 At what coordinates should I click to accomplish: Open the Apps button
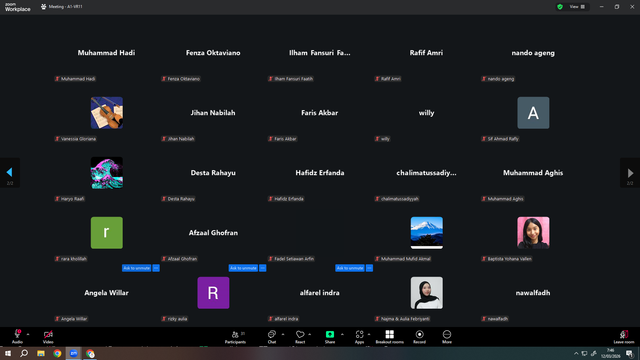click(x=359, y=336)
